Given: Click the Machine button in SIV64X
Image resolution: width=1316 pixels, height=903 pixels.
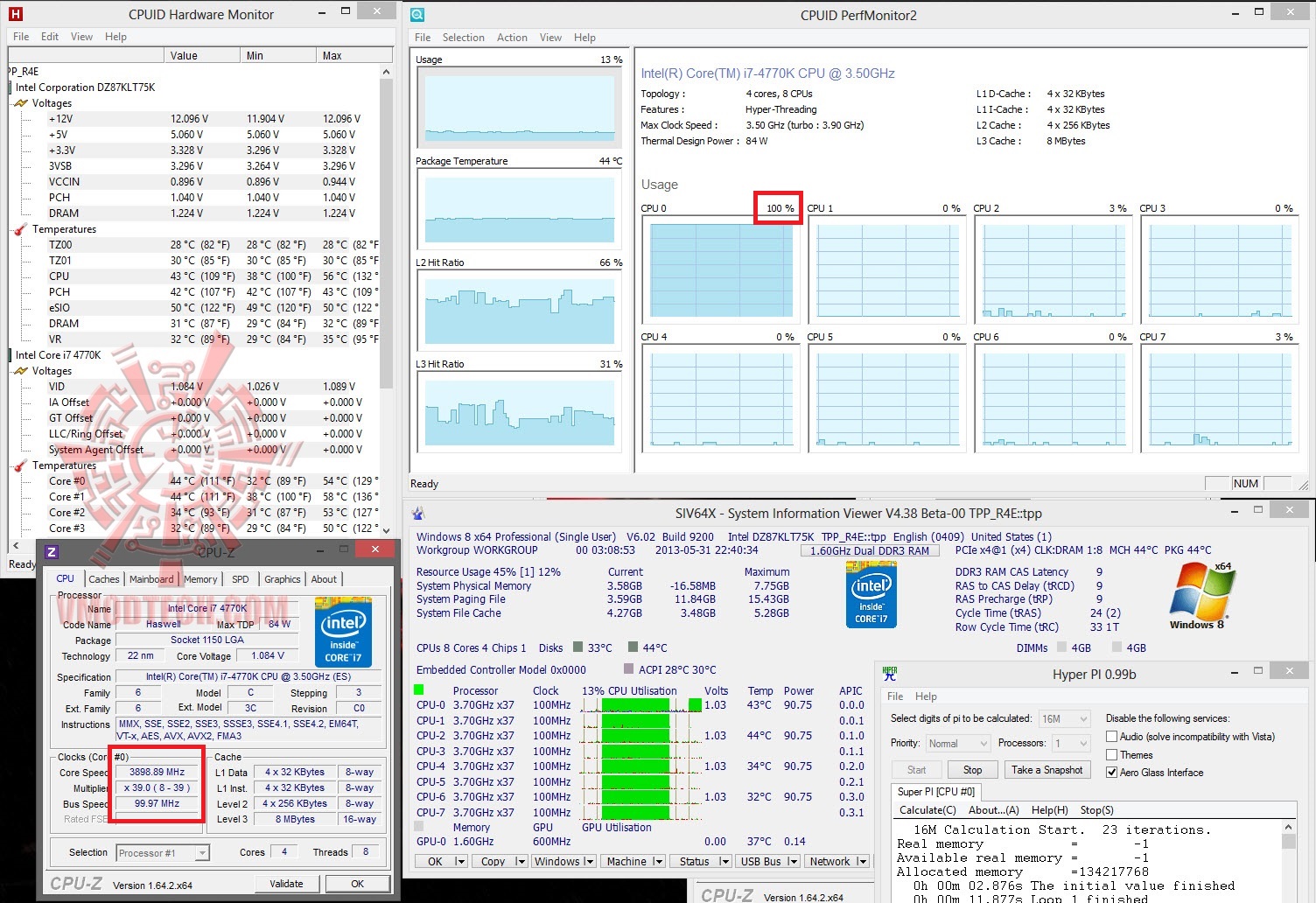Looking at the screenshot, I should (x=626, y=862).
